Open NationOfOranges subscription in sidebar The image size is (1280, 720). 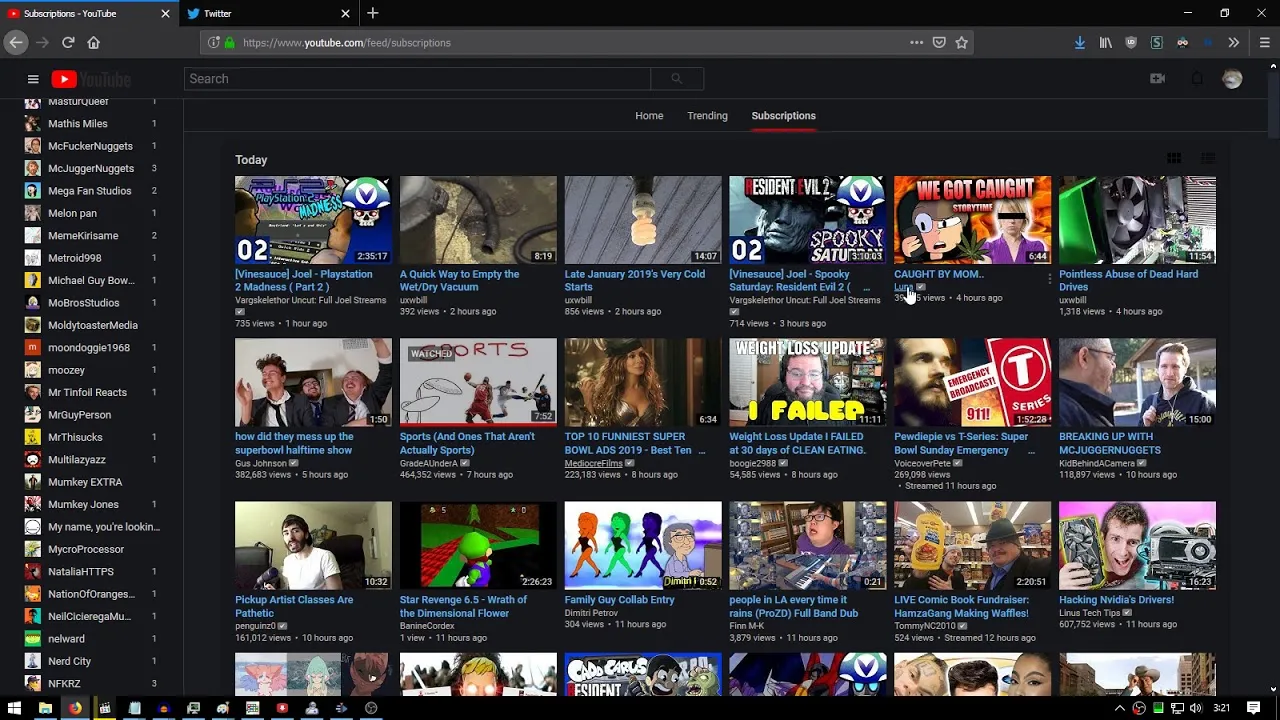point(92,594)
